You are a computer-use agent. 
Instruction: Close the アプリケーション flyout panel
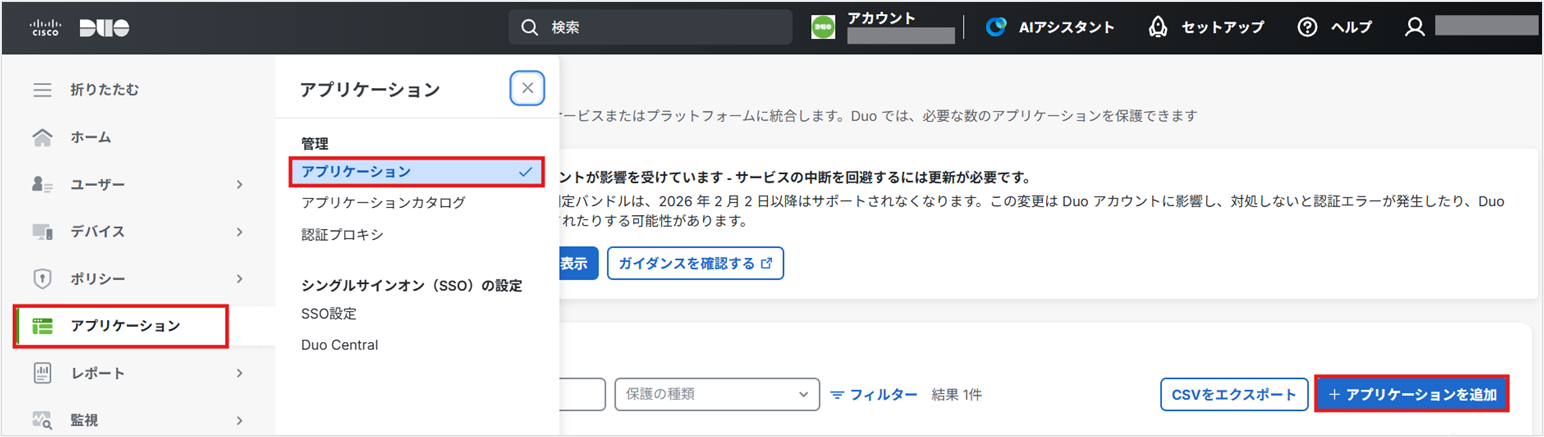coord(527,88)
